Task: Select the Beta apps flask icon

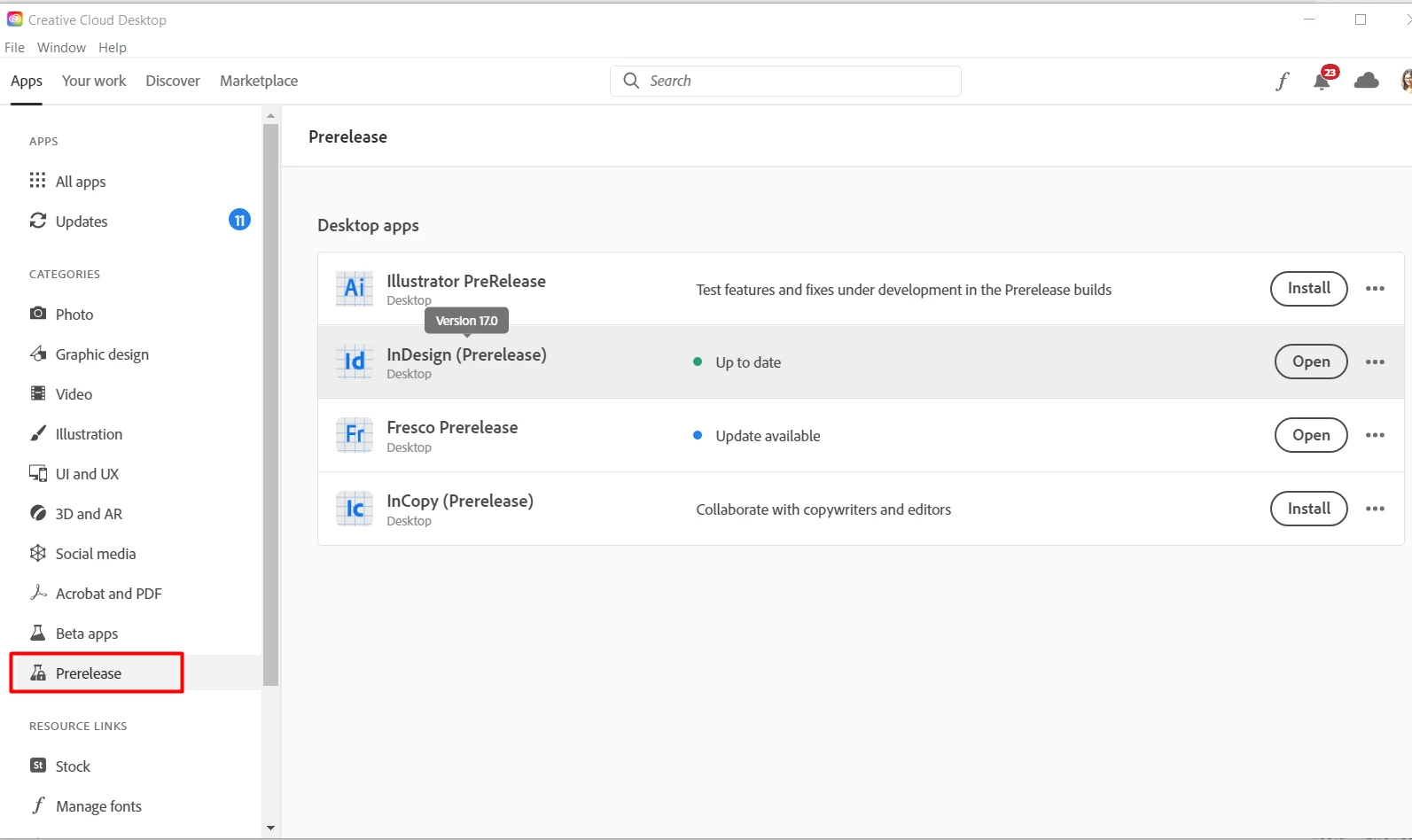Action: pyautogui.click(x=38, y=633)
